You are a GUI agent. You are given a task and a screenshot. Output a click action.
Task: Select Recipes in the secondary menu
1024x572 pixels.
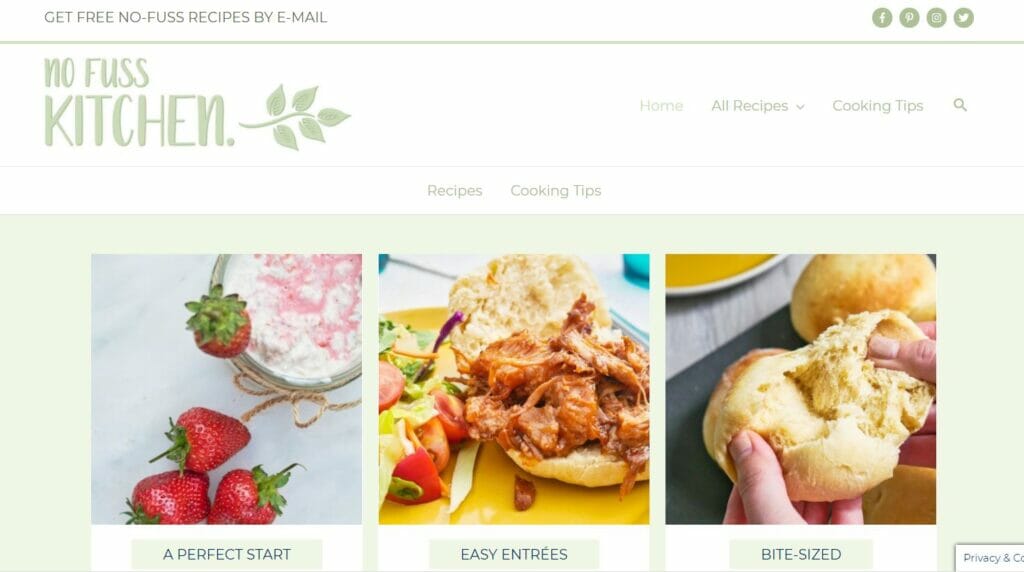click(455, 191)
